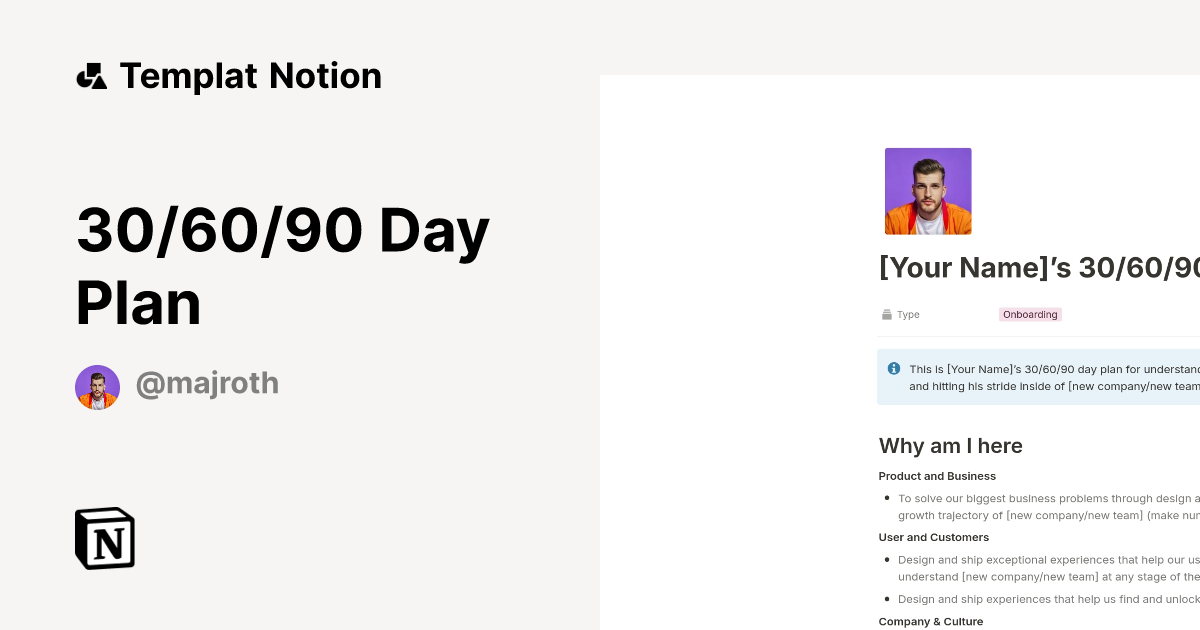This screenshot has width=1200, height=630.
Task: Click the Type property icon
Action: coord(886,314)
